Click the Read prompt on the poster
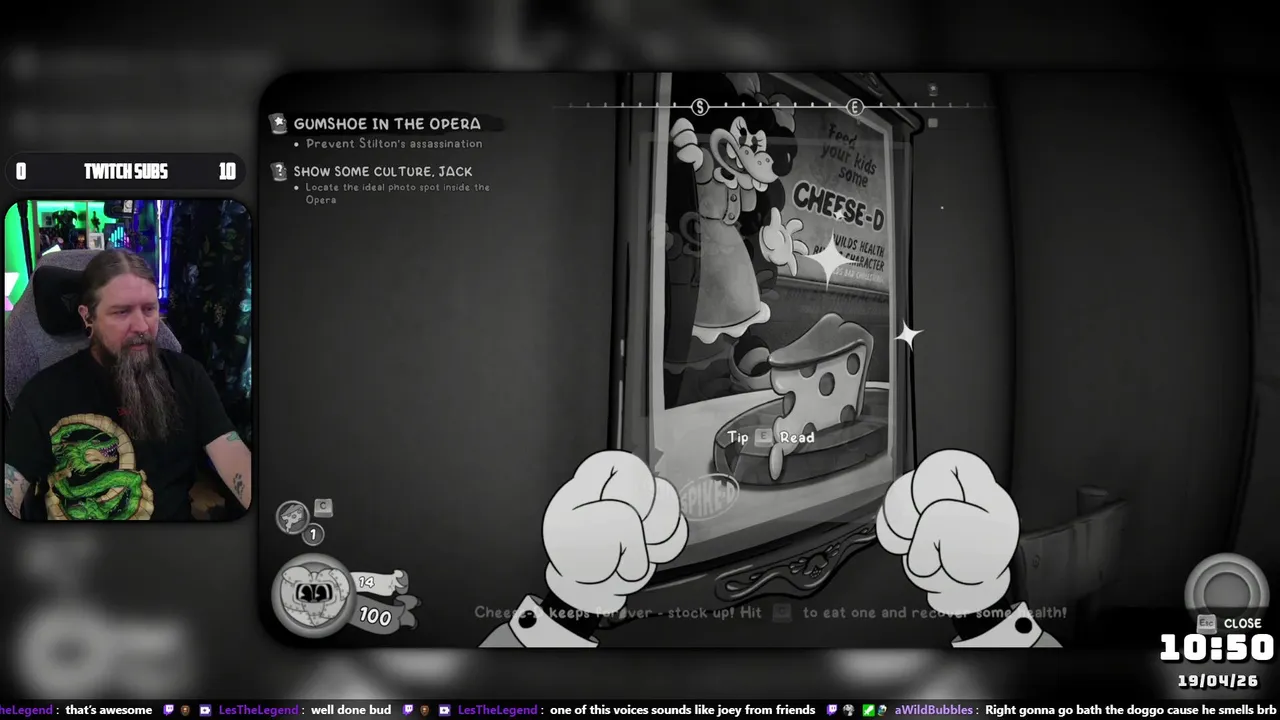This screenshot has height=720, width=1280. pos(797,437)
